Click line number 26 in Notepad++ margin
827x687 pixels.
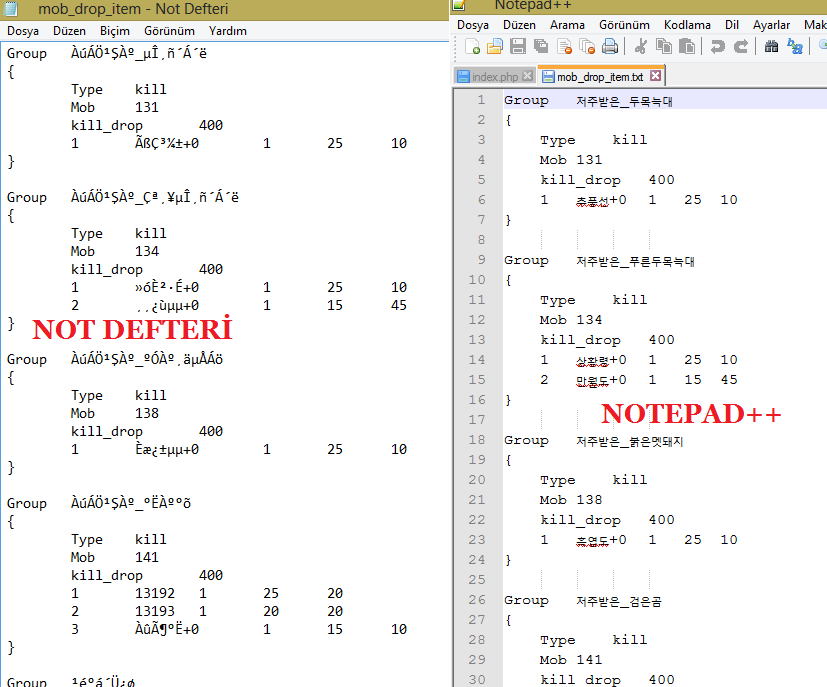click(477, 599)
